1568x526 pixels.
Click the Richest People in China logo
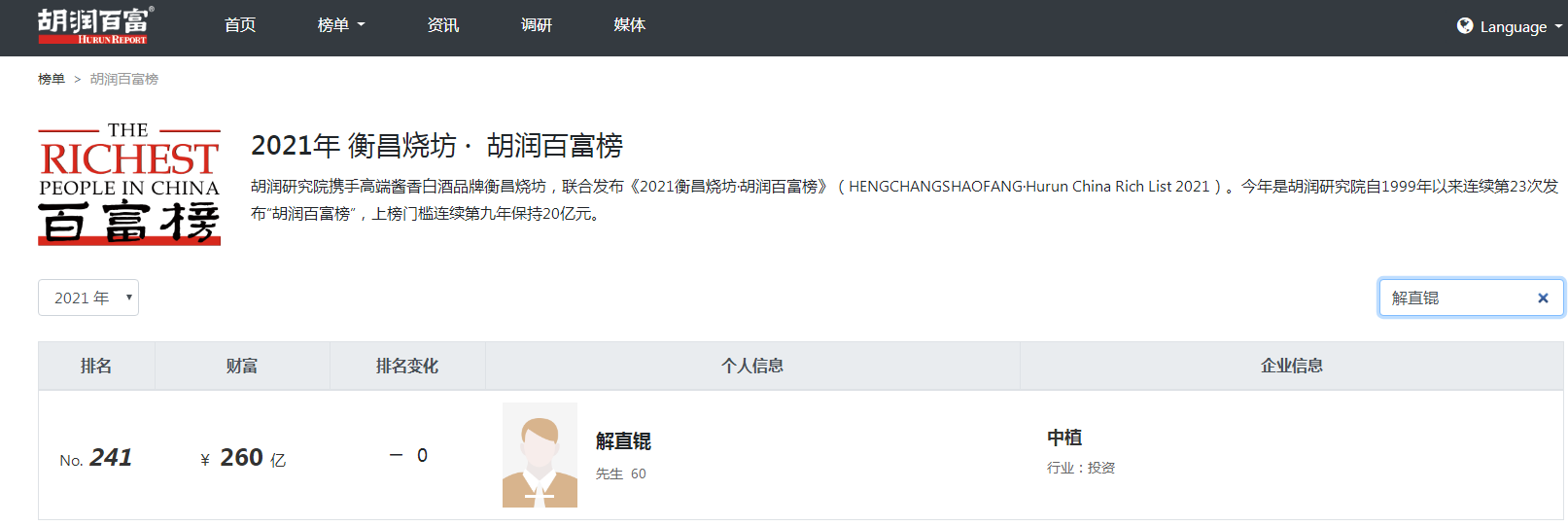129,185
